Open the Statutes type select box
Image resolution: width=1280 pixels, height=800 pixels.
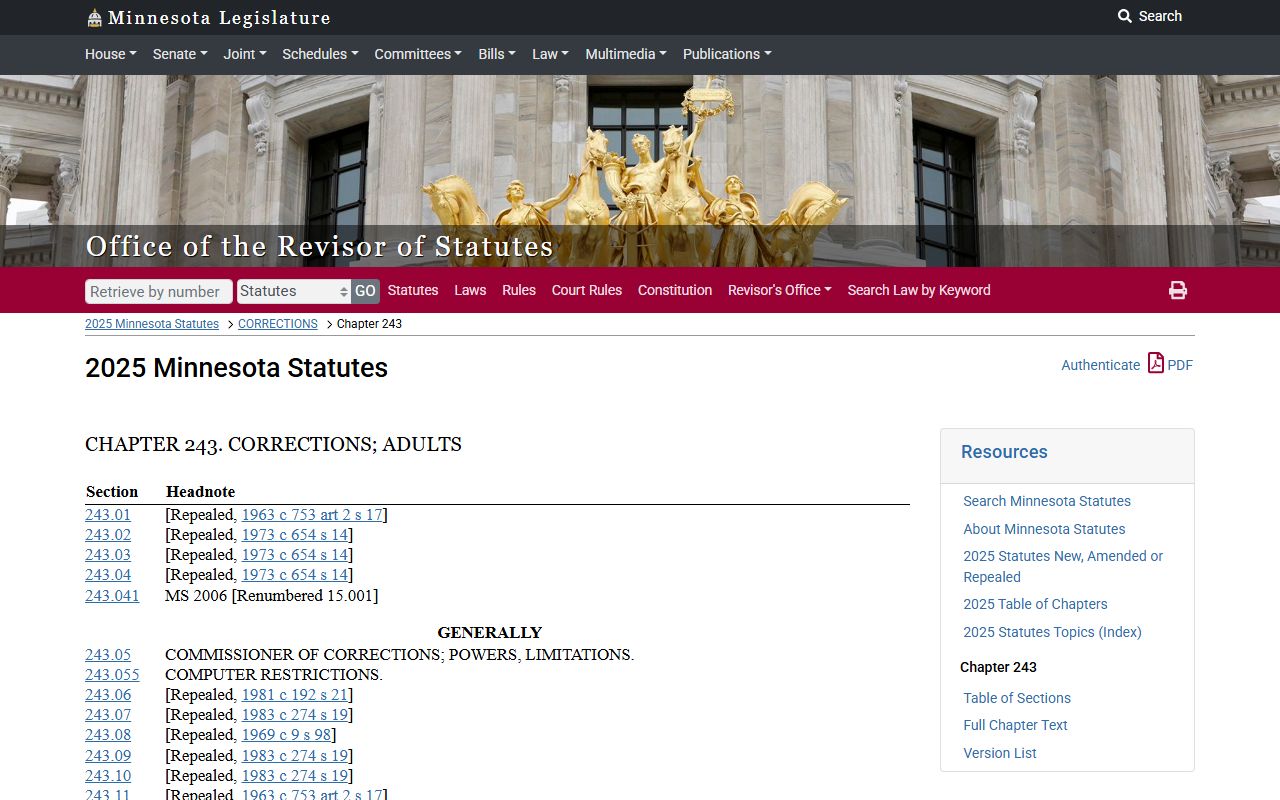(x=294, y=291)
